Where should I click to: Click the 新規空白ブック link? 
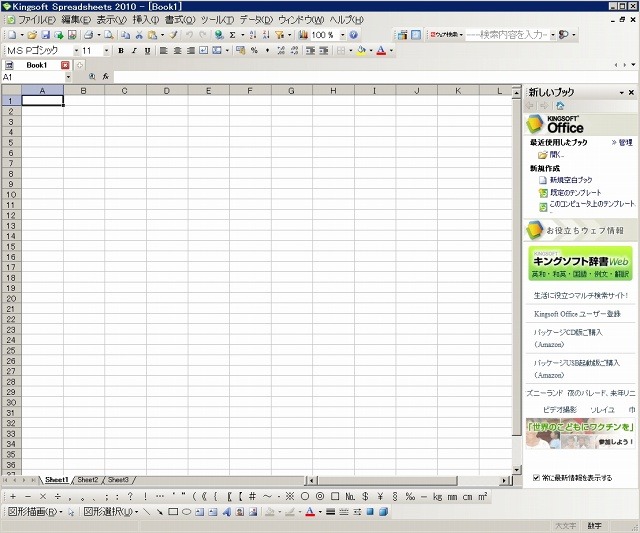coord(571,180)
